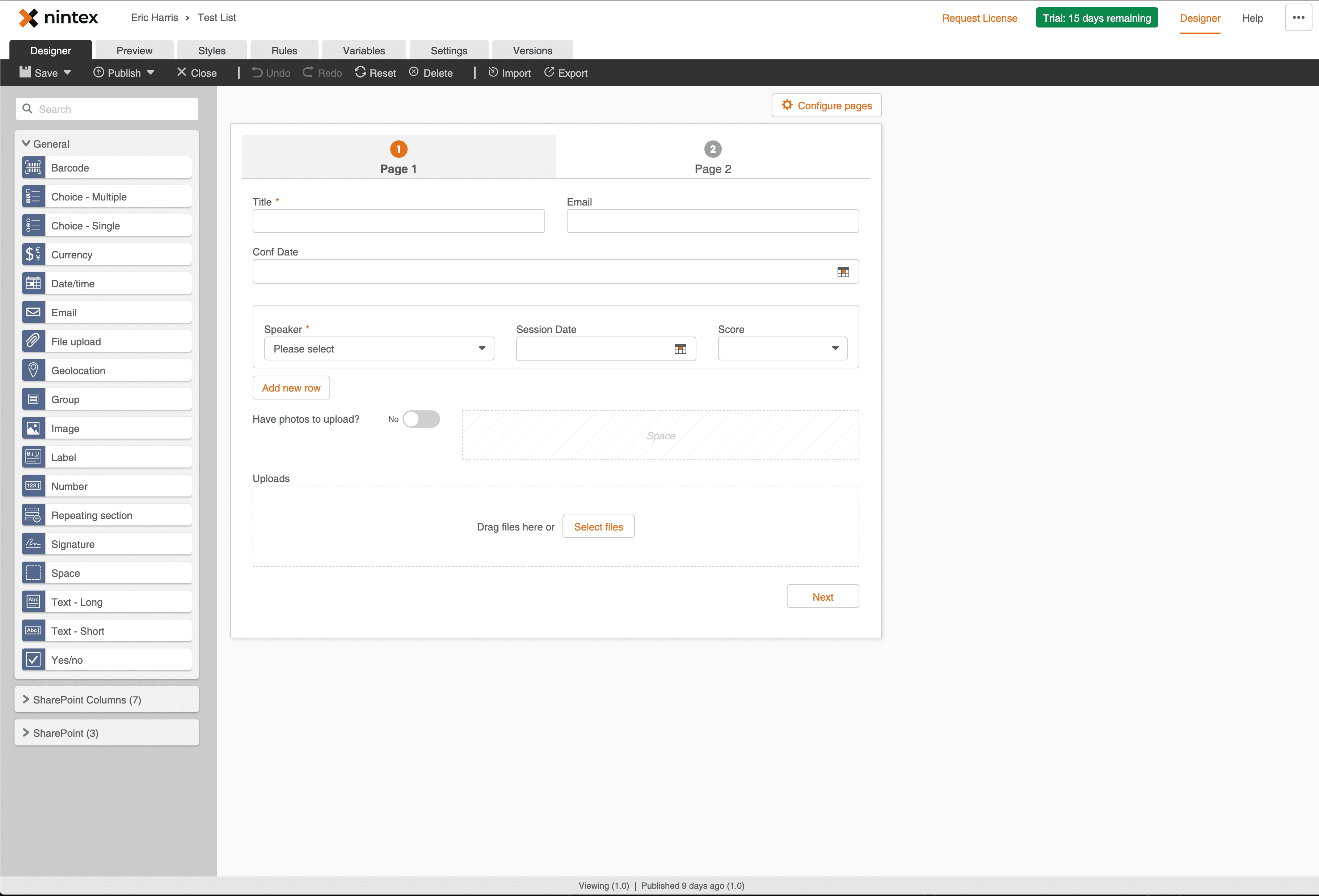This screenshot has width=1319, height=896.
Task: Open the Session Date calendar picker
Action: click(680, 348)
